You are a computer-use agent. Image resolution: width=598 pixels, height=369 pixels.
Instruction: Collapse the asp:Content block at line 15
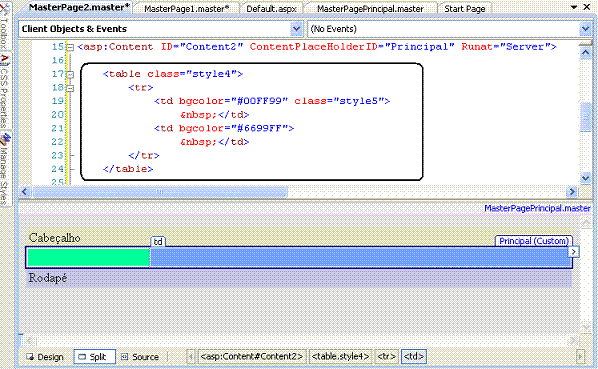click(70, 48)
